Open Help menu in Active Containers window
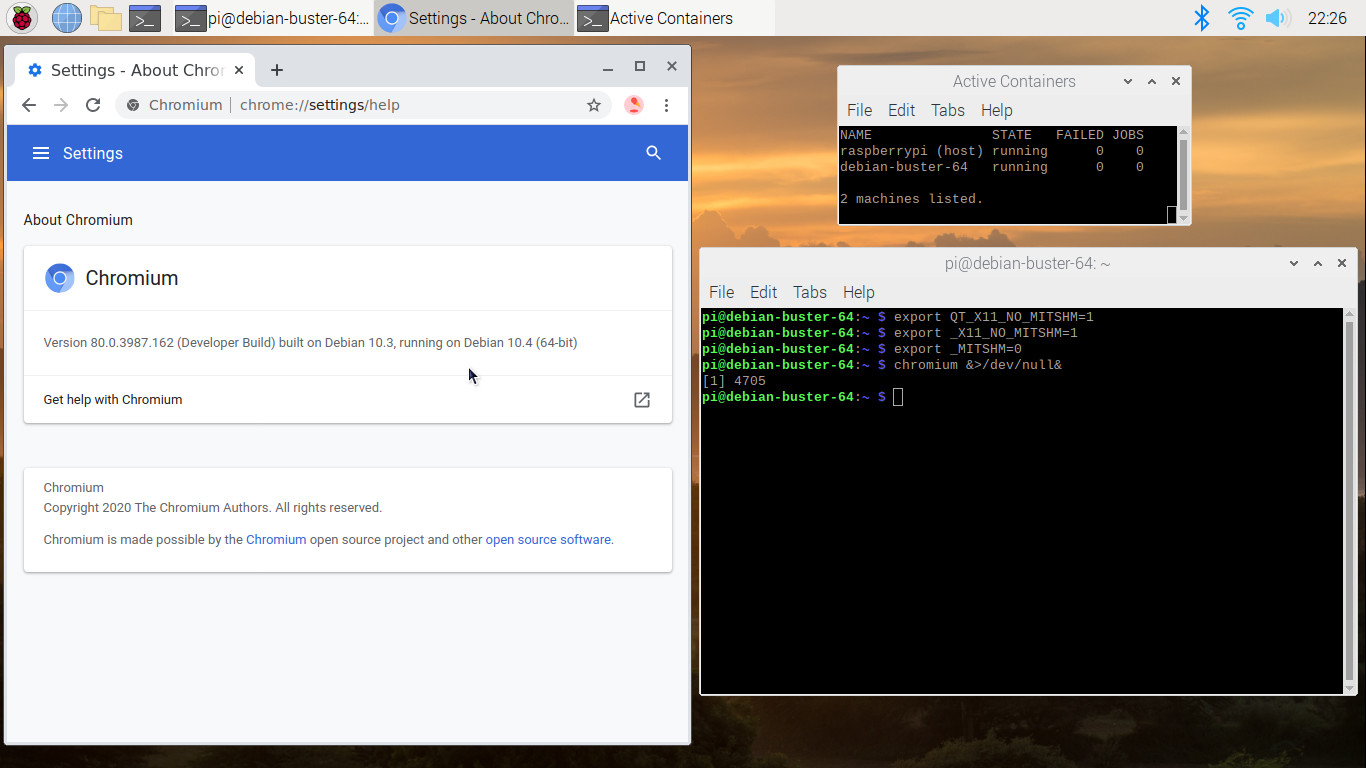 point(996,110)
